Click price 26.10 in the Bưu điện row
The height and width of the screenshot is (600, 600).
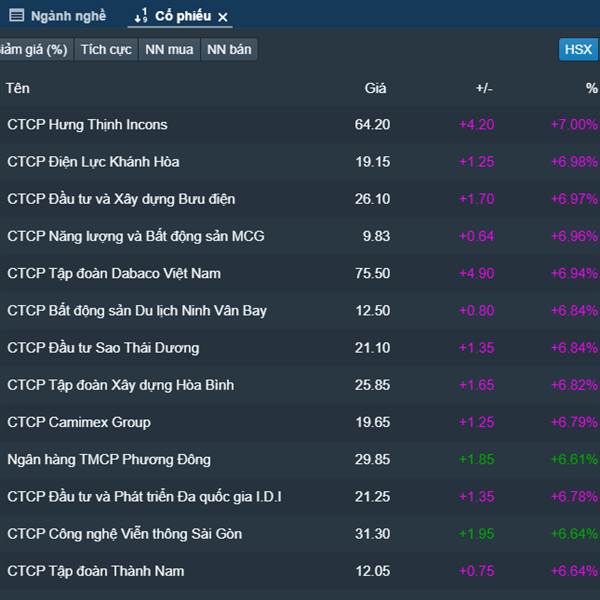[x=372, y=199]
